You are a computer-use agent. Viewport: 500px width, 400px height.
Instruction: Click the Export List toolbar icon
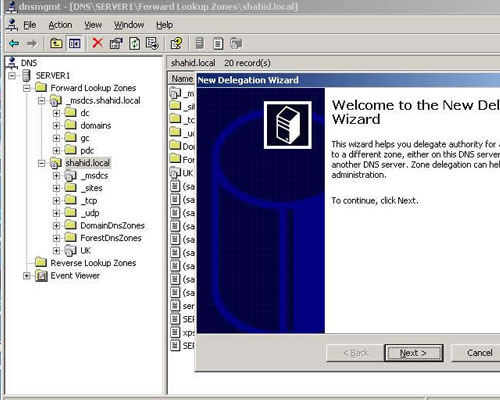152,43
